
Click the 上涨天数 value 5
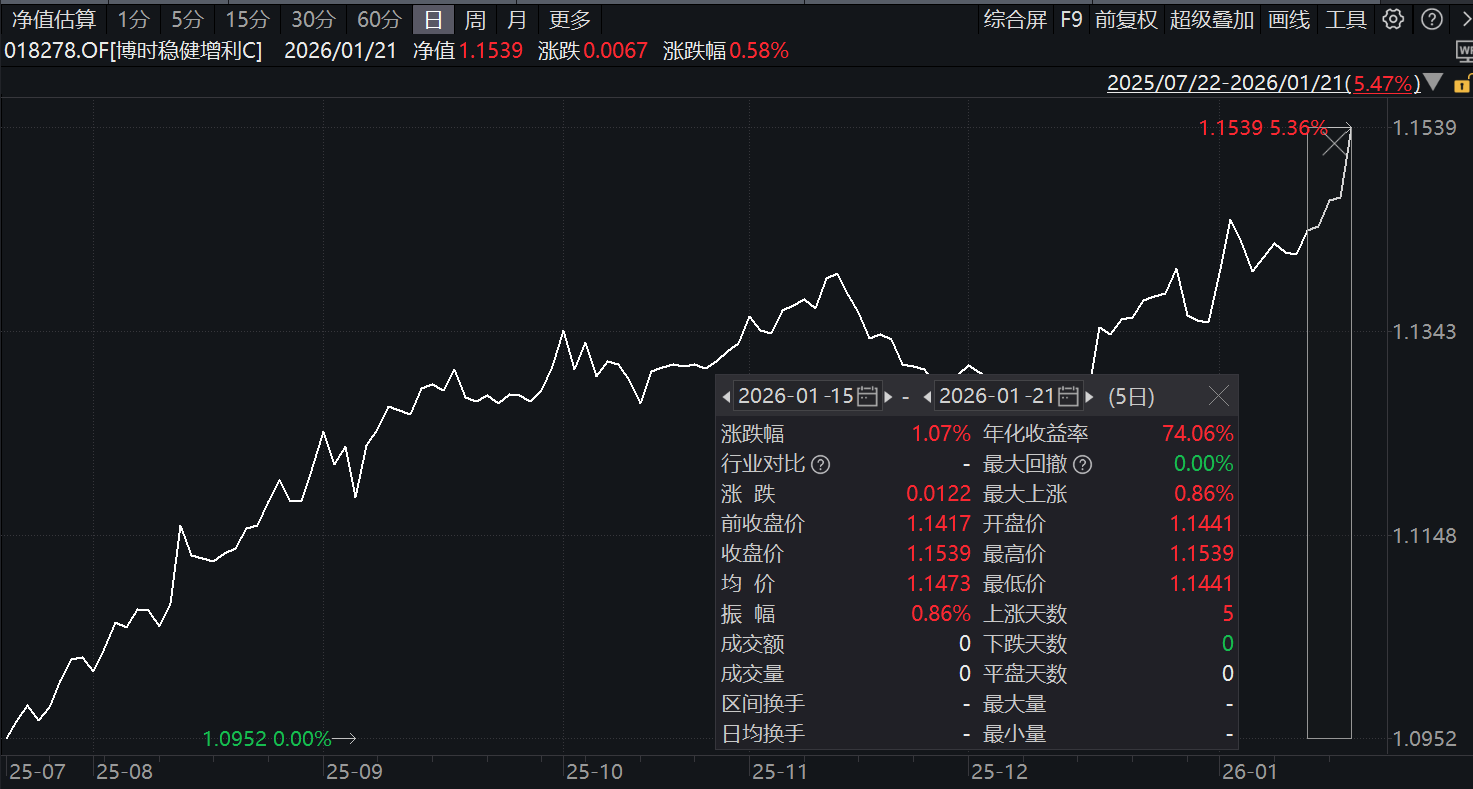tap(1228, 614)
